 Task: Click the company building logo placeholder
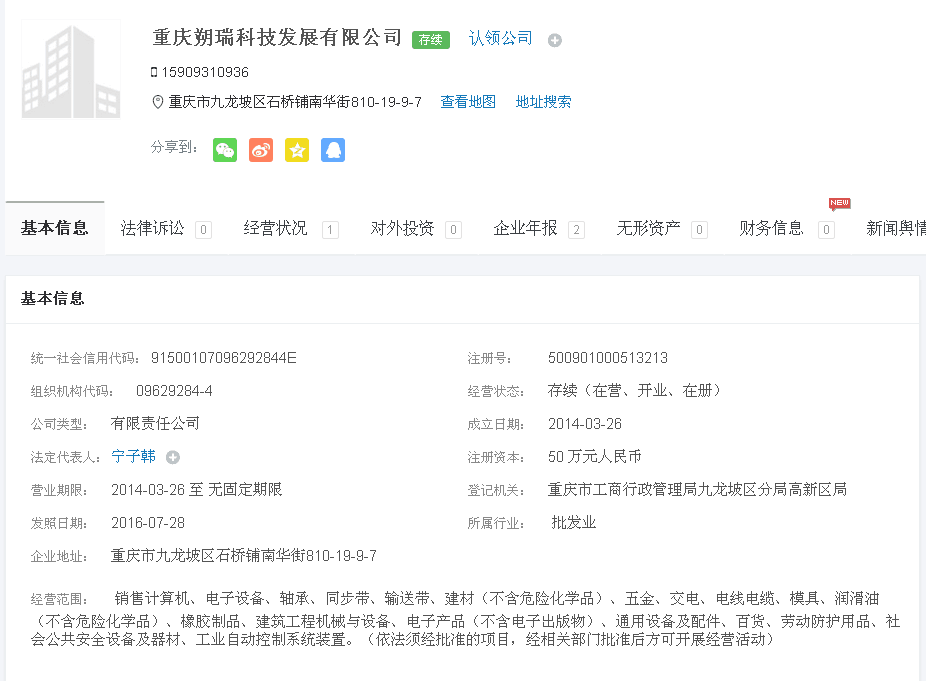coord(71,70)
